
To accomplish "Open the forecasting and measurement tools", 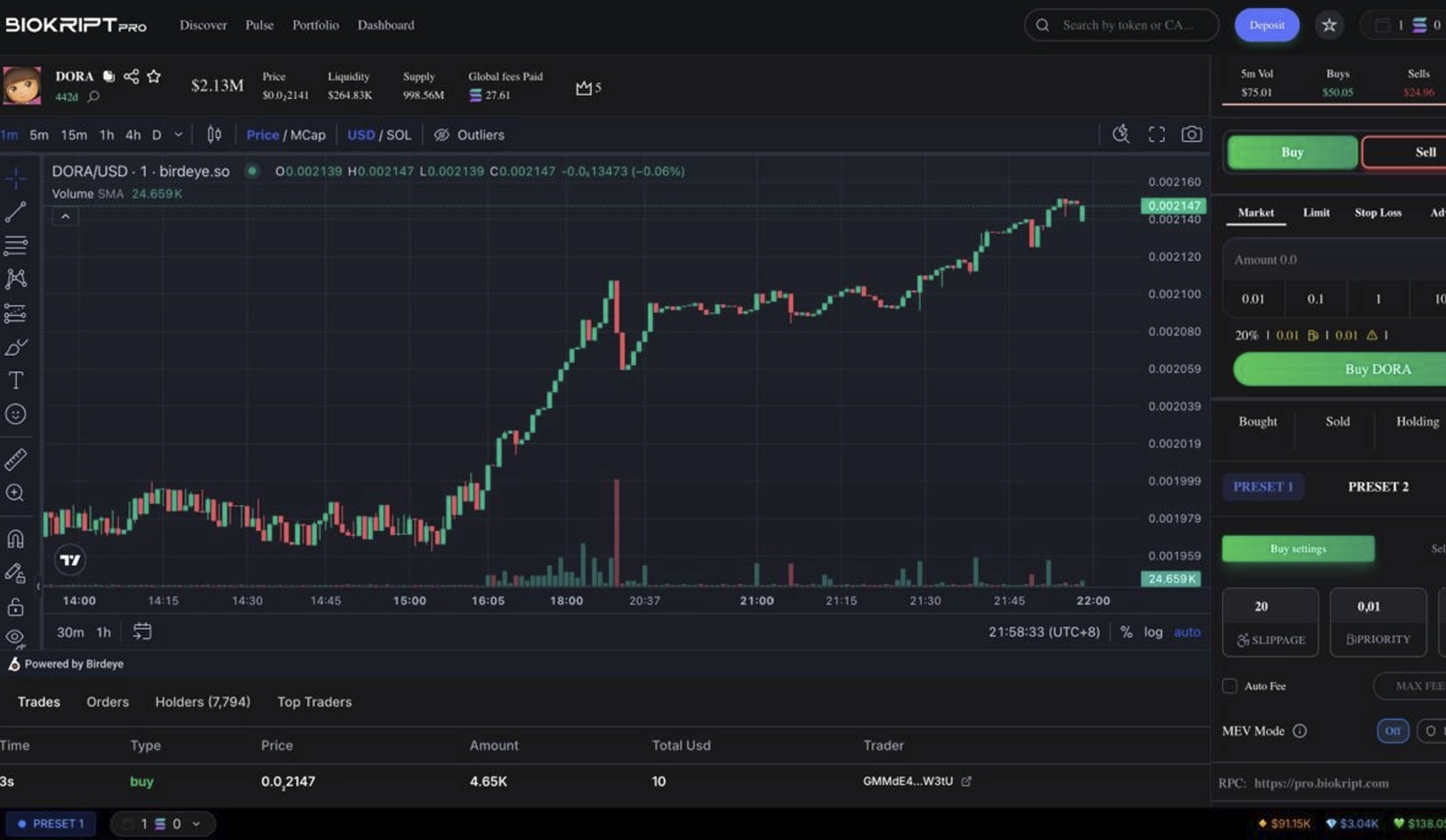I will [x=15, y=313].
